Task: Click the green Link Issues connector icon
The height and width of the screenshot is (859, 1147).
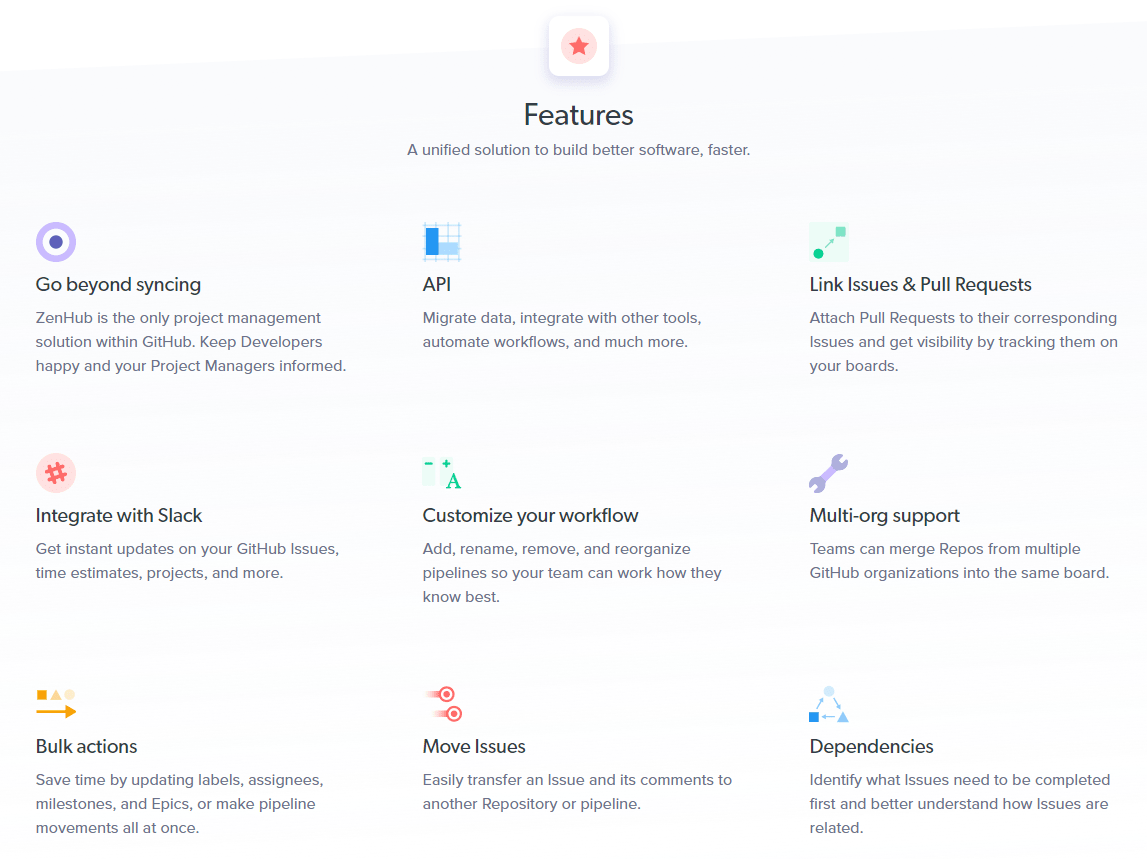Action: coord(829,242)
